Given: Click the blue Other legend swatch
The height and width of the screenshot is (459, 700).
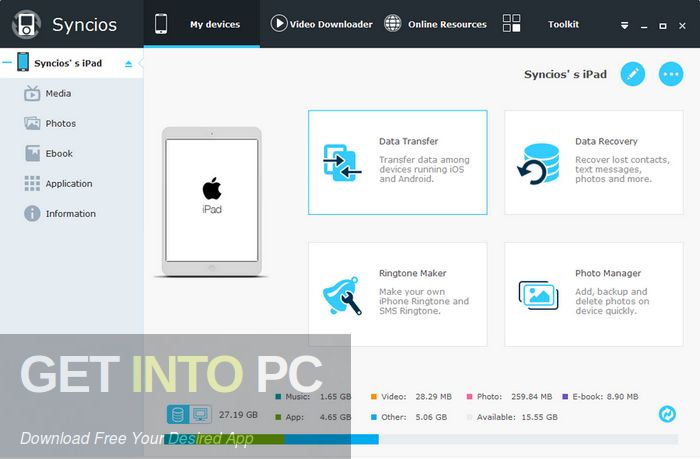Looking at the screenshot, I should [374, 417].
